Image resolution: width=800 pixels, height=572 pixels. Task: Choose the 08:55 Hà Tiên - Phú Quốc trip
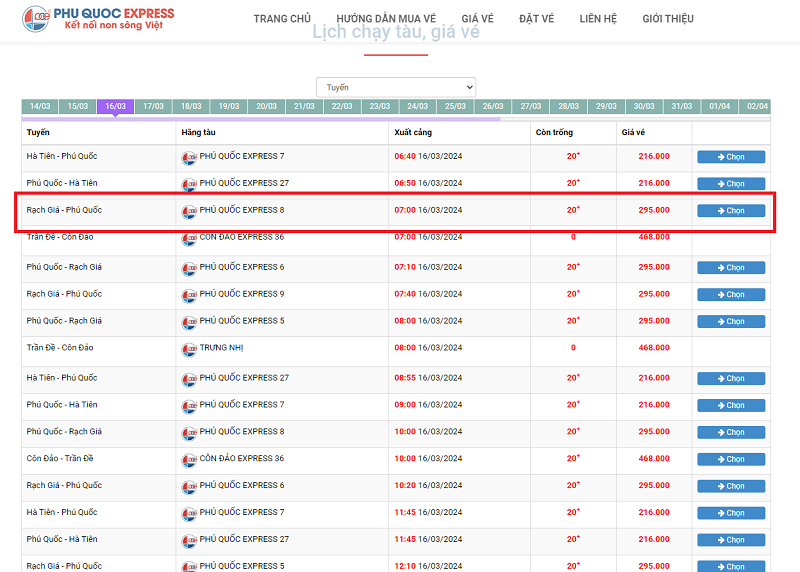[731, 379]
